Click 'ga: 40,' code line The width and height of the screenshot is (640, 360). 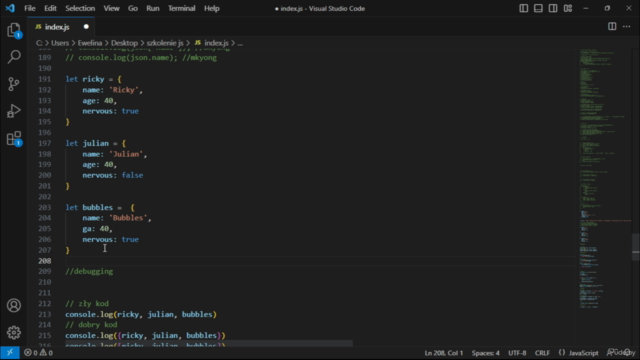click(98, 229)
